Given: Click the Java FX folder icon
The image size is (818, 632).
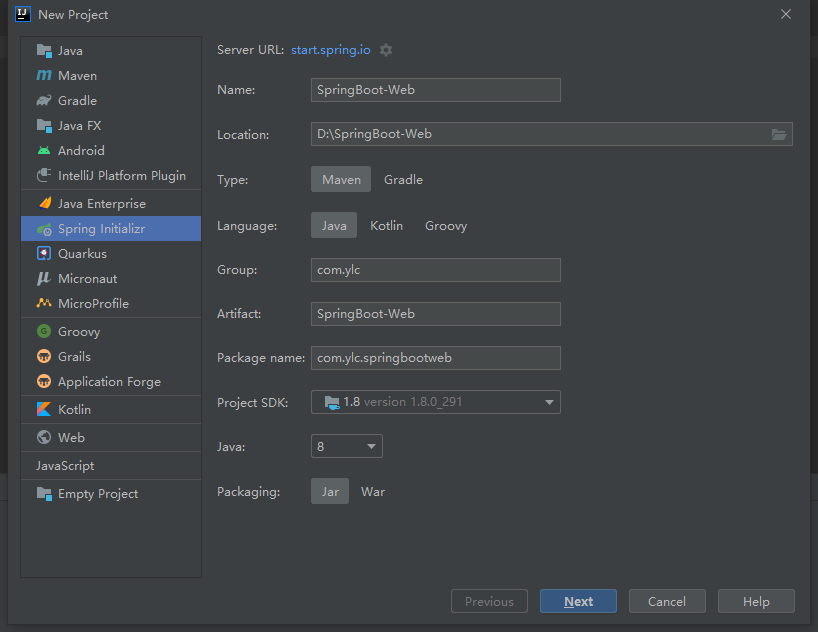Looking at the screenshot, I should (44, 126).
